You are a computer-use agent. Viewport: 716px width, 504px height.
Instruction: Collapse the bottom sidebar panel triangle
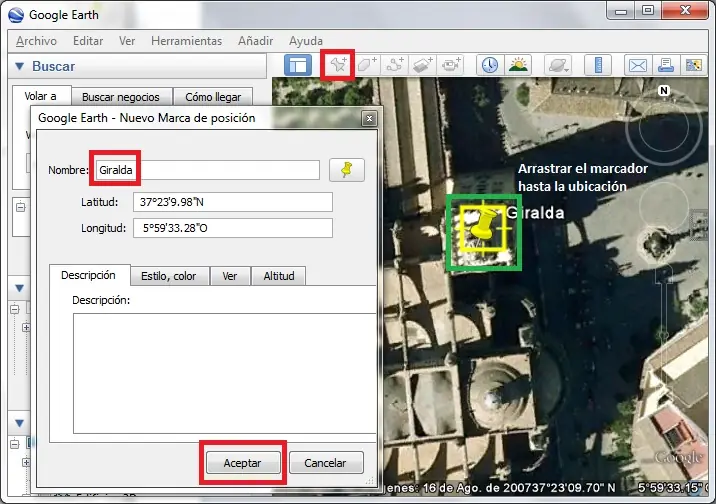[x=19, y=423]
